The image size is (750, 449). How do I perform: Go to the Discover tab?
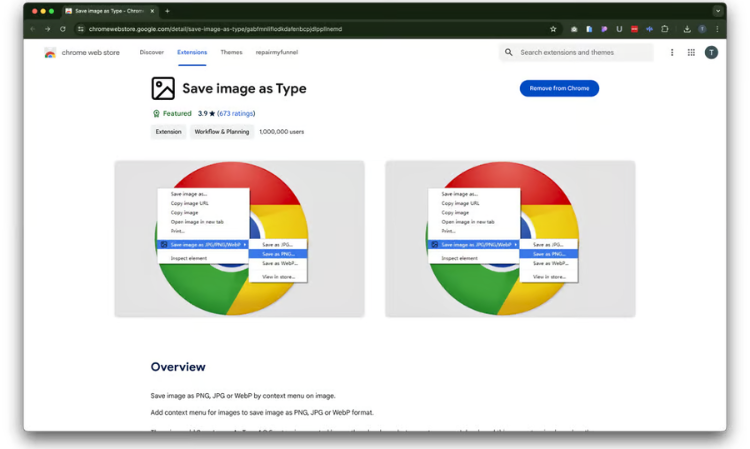coord(152,52)
